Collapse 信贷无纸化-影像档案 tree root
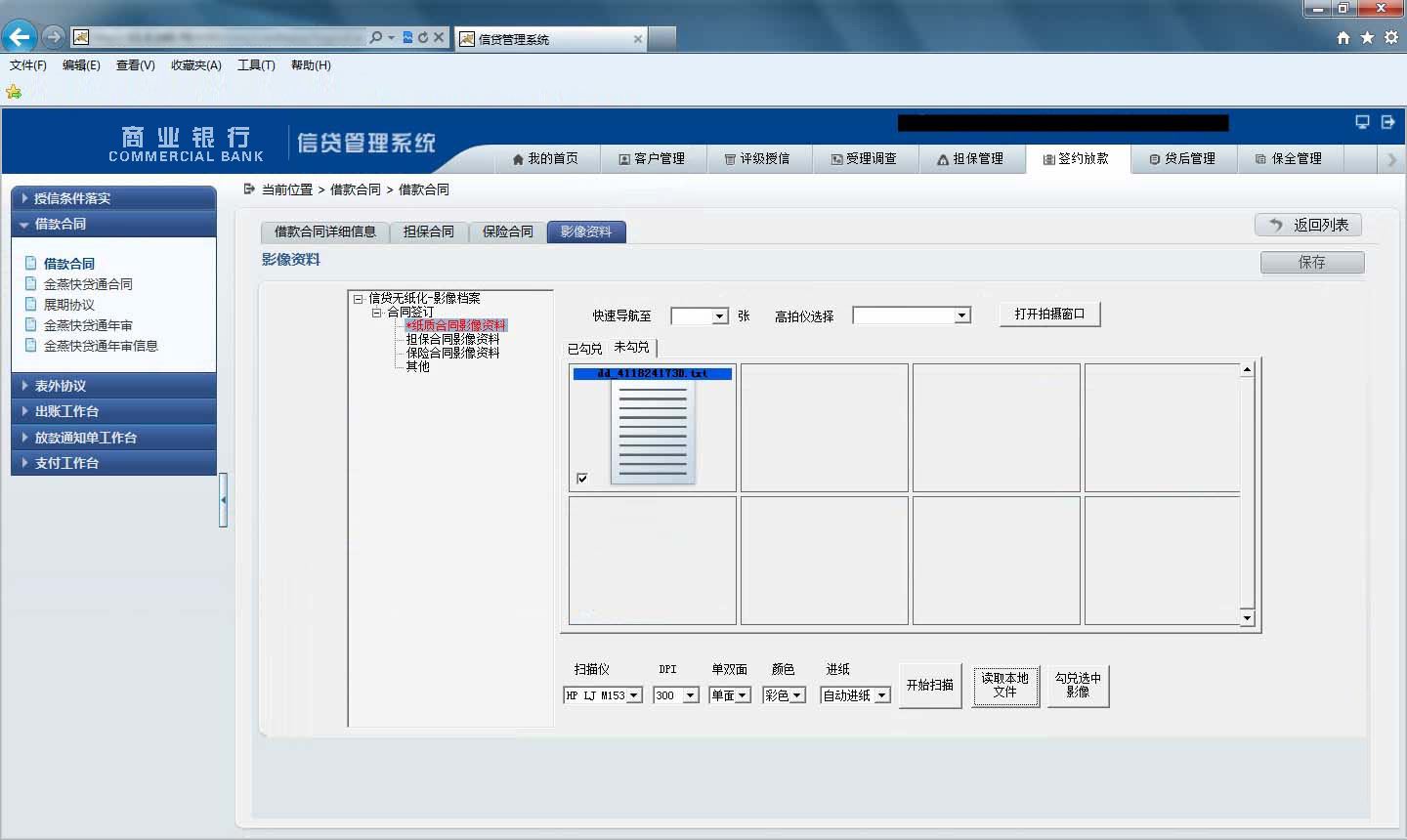Screen dimensions: 1407x840 coord(359,299)
